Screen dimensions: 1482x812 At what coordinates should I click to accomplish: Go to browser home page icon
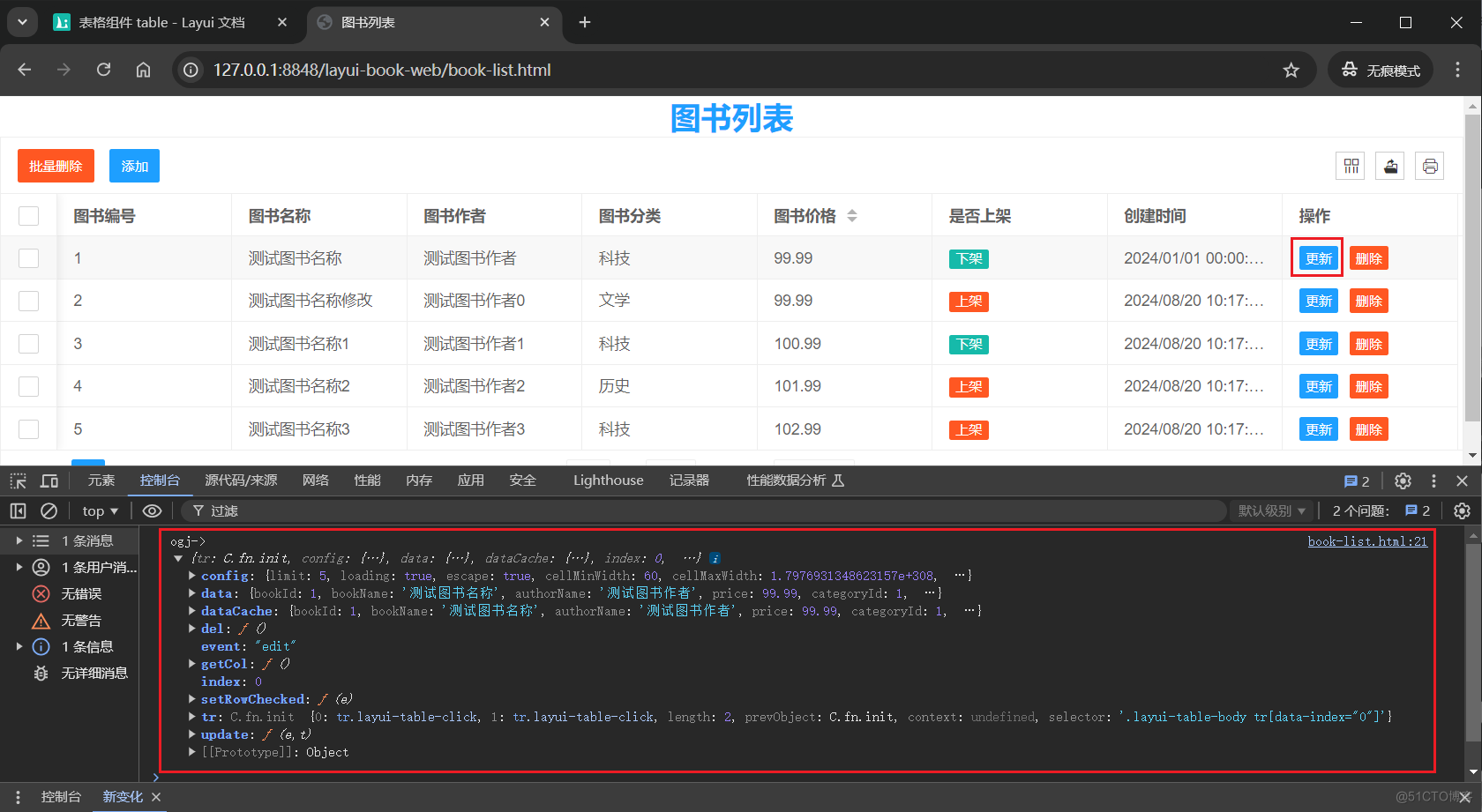pyautogui.click(x=143, y=70)
